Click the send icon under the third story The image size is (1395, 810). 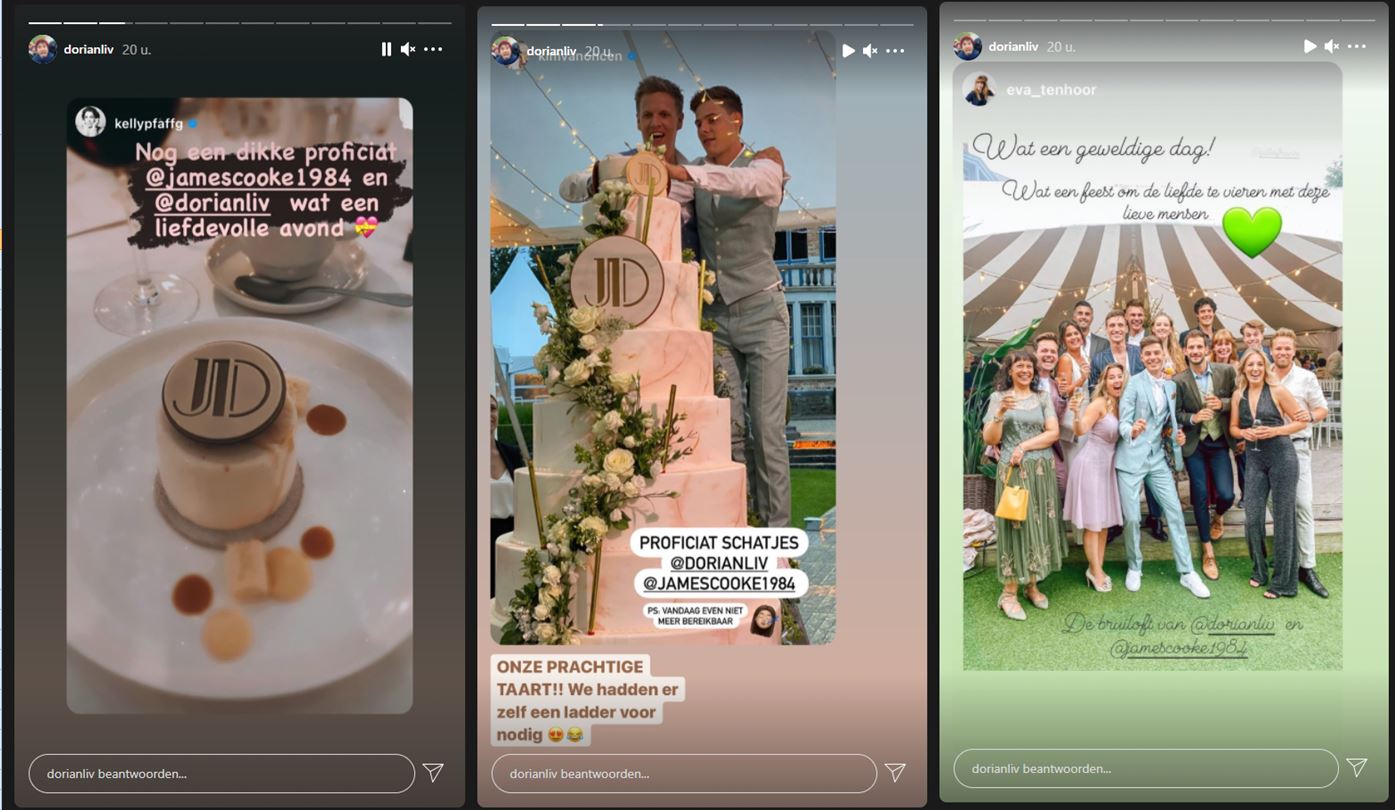pyautogui.click(x=1357, y=767)
